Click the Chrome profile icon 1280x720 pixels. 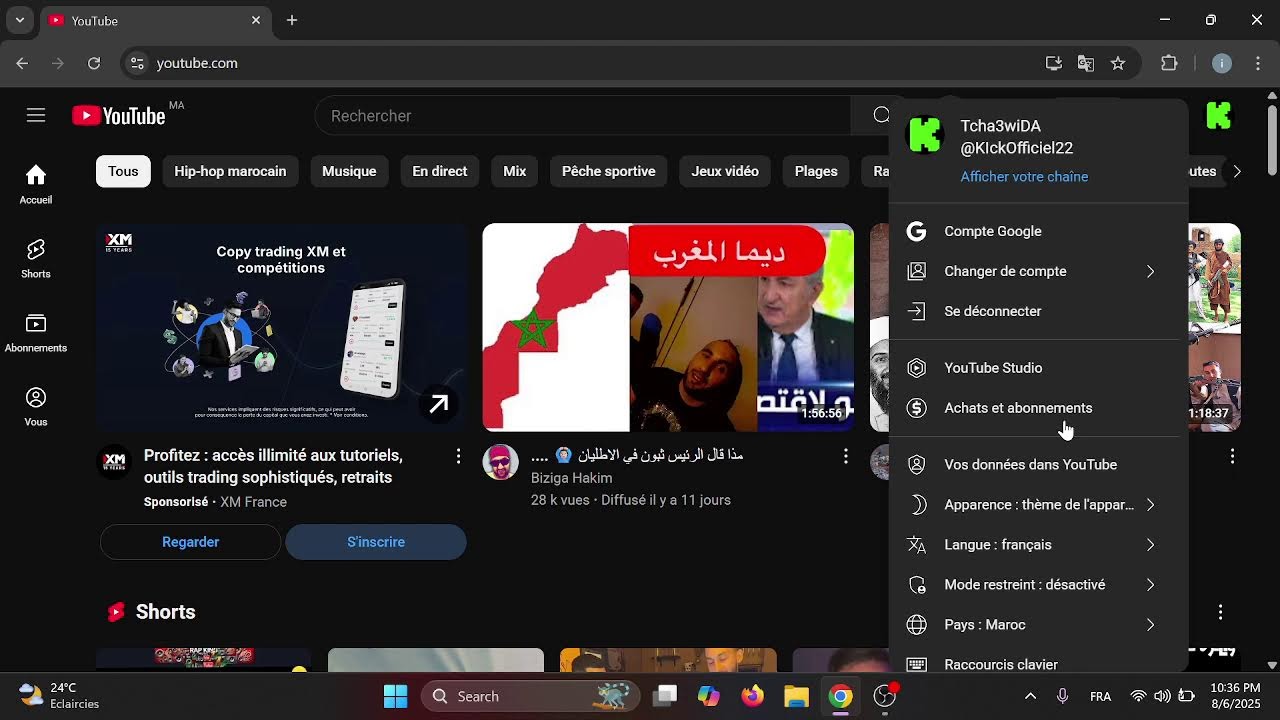(x=1221, y=63)
